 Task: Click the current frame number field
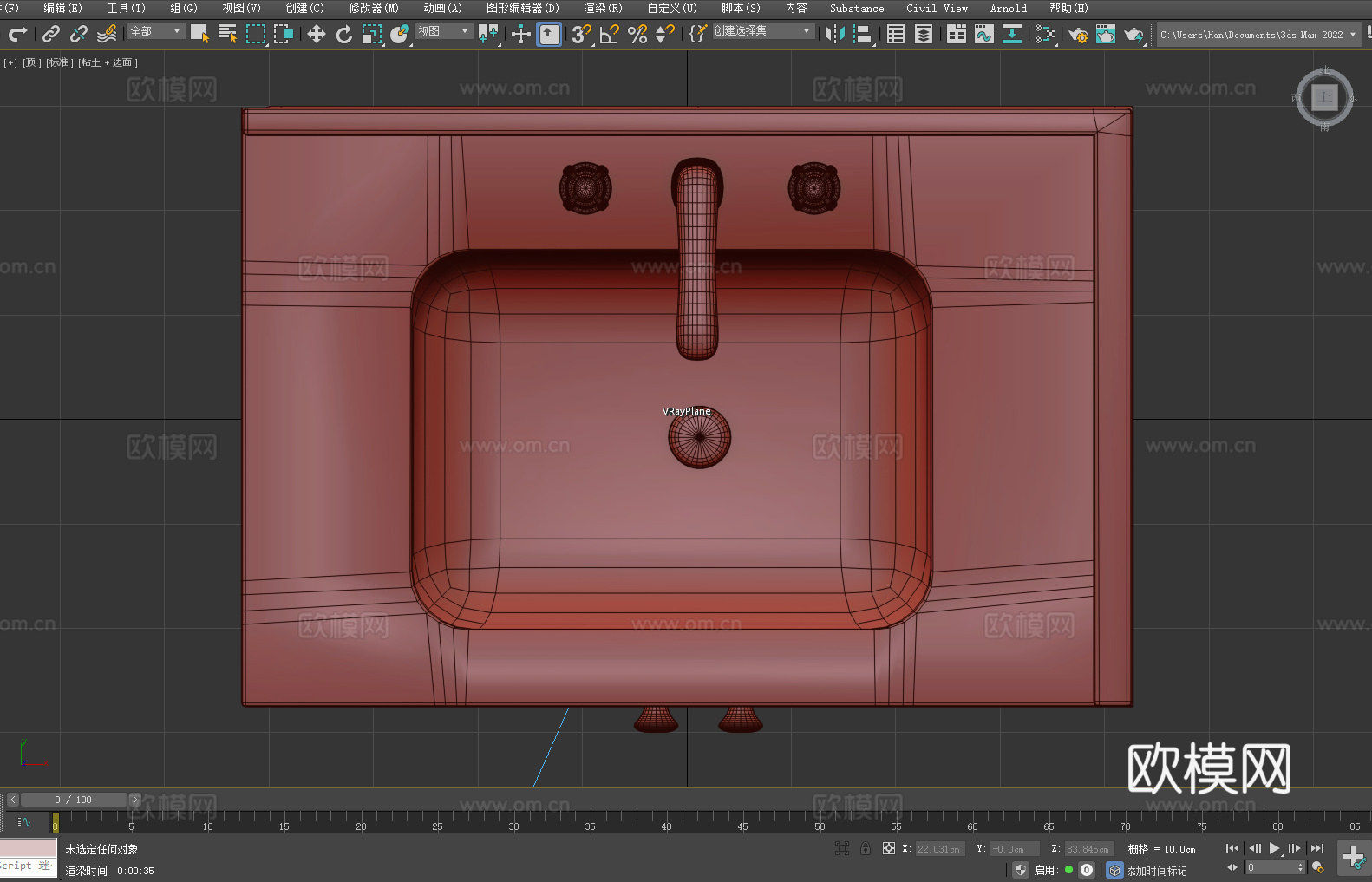click(1271, 867)
